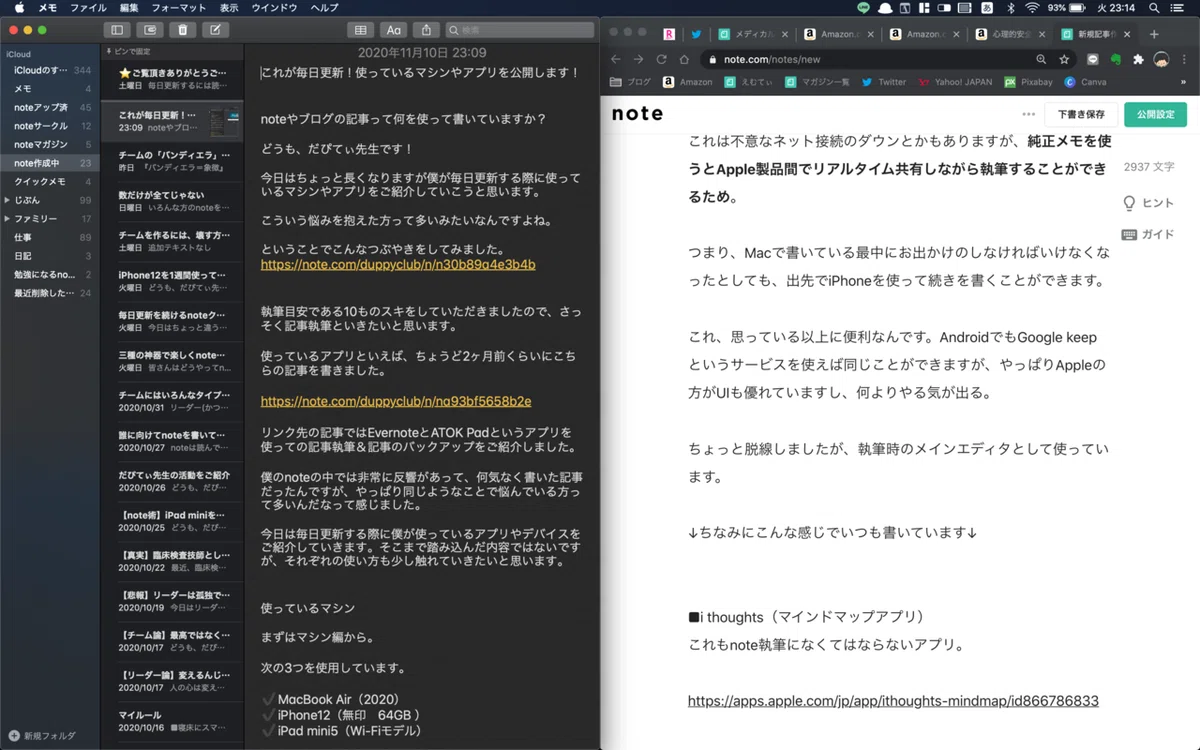Create a new note with compose icon
Image resolution: width=1200 pixels, height=750 pixels.
pyautogui.click(x=215, y=30)
